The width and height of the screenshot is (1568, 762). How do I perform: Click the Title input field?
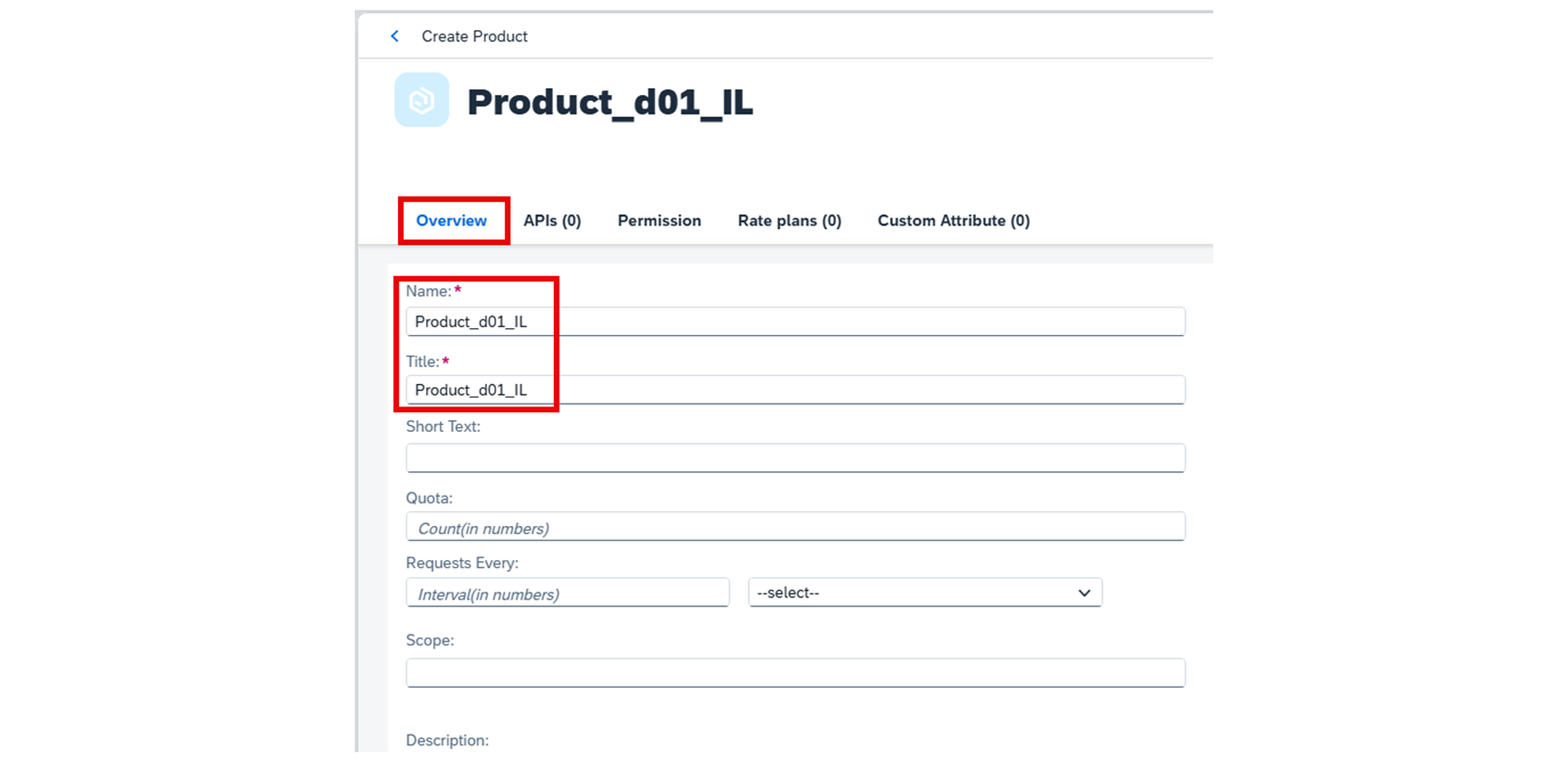click(x=796, y=390)
